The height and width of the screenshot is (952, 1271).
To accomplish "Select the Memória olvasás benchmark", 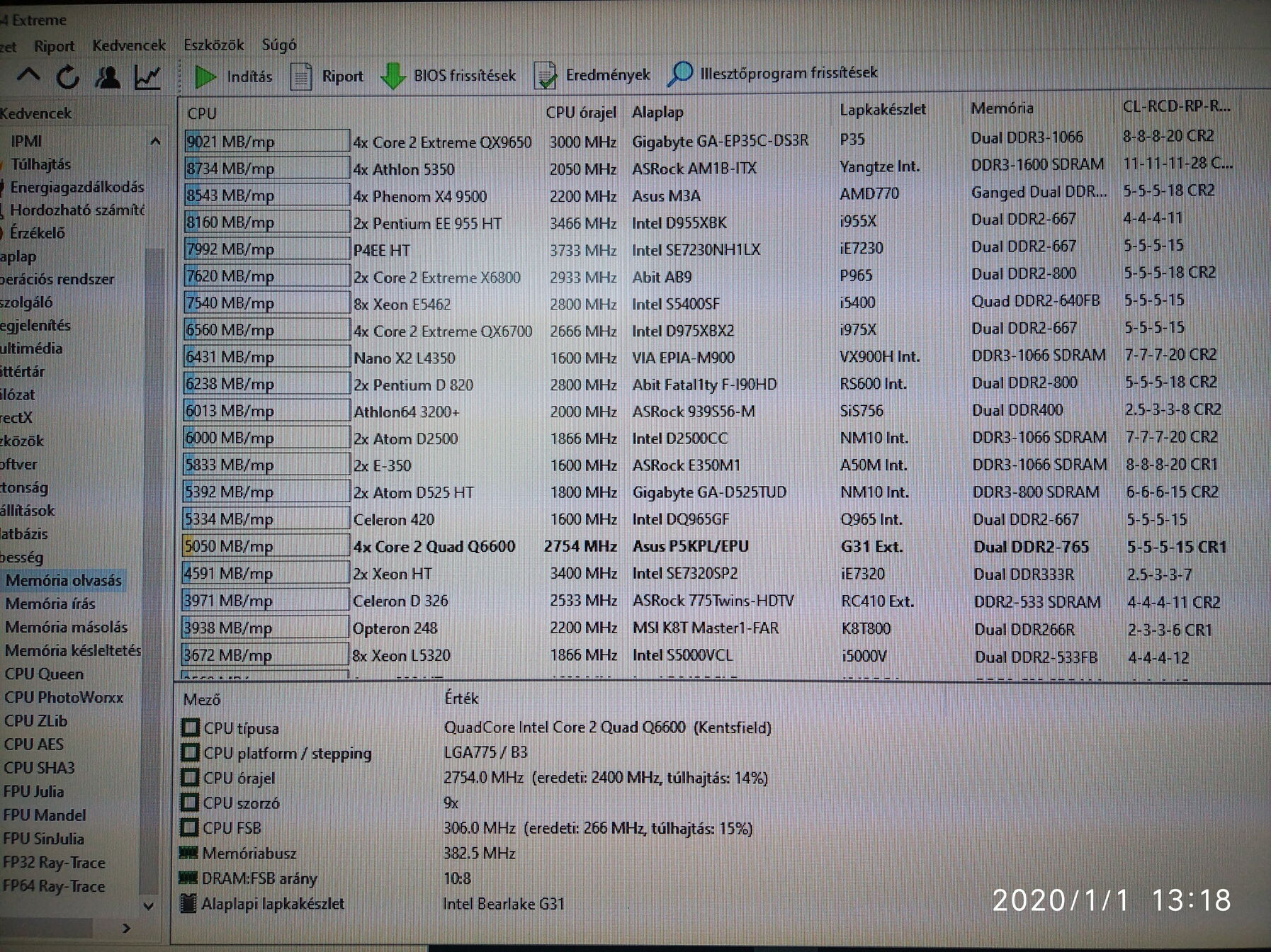I will (x=64, y=580).
